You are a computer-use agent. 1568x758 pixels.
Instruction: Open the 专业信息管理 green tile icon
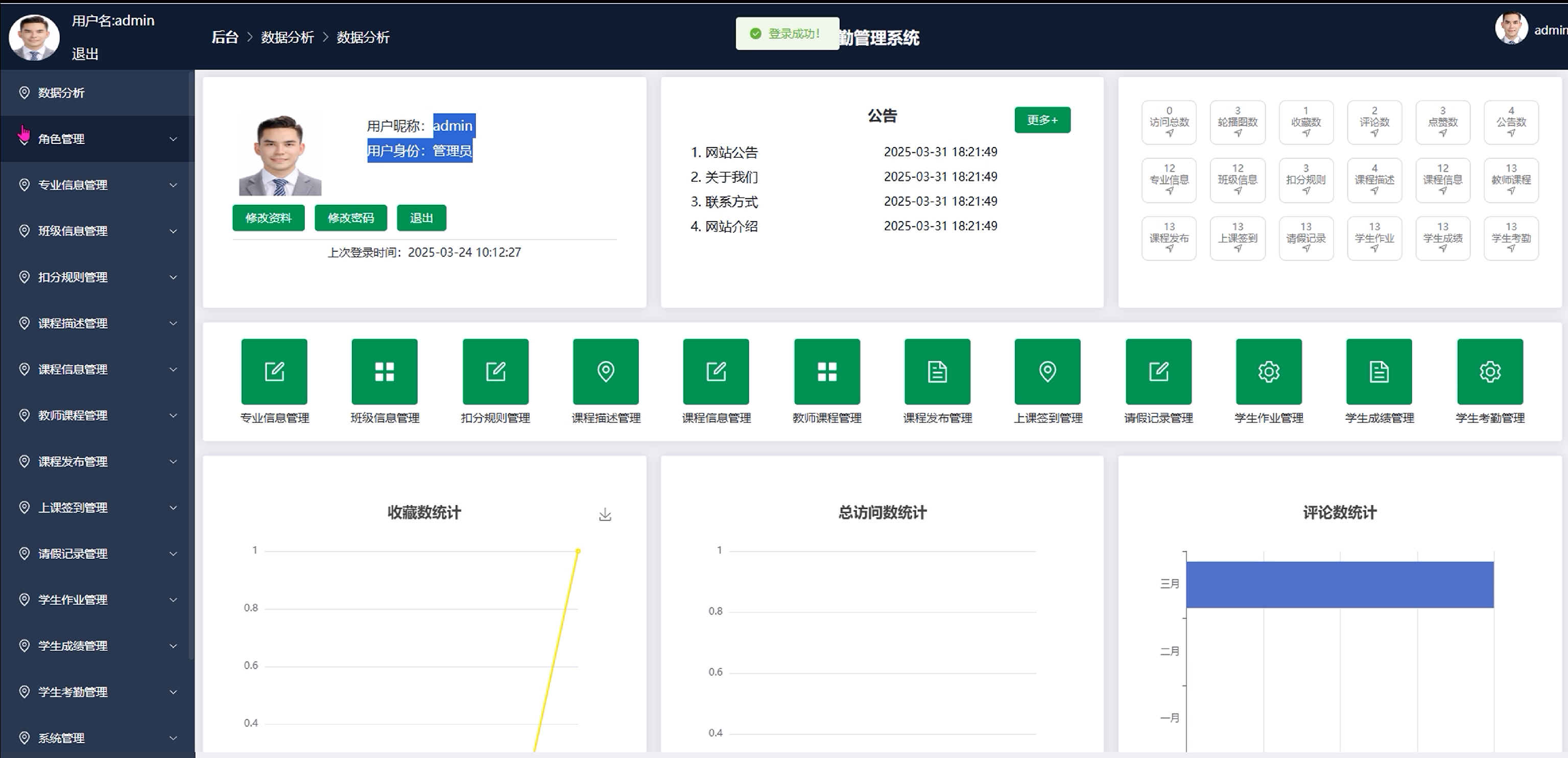pyautogui.click(x=274, y=371)
